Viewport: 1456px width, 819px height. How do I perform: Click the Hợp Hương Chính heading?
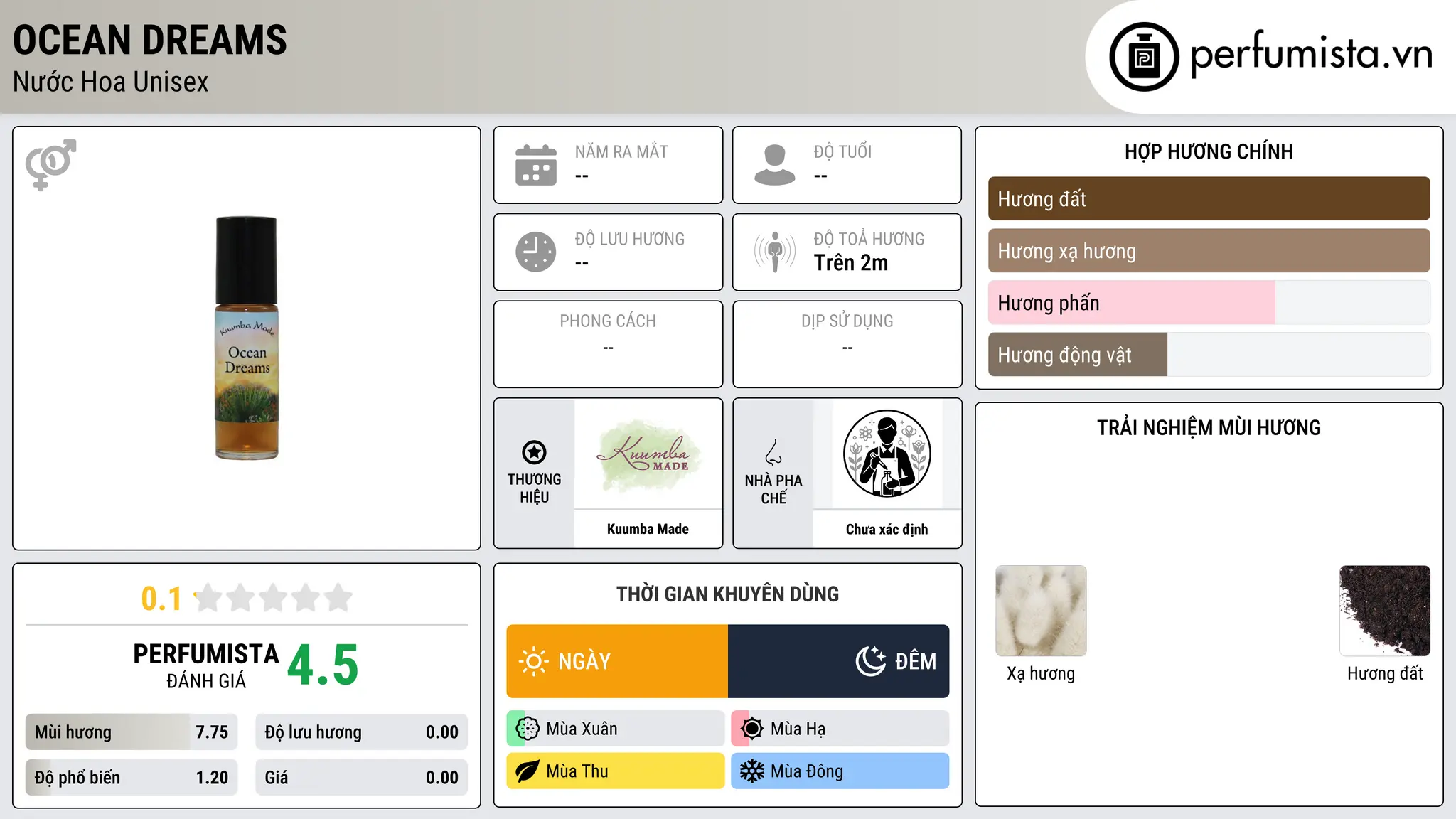[x=1209, y=151]
